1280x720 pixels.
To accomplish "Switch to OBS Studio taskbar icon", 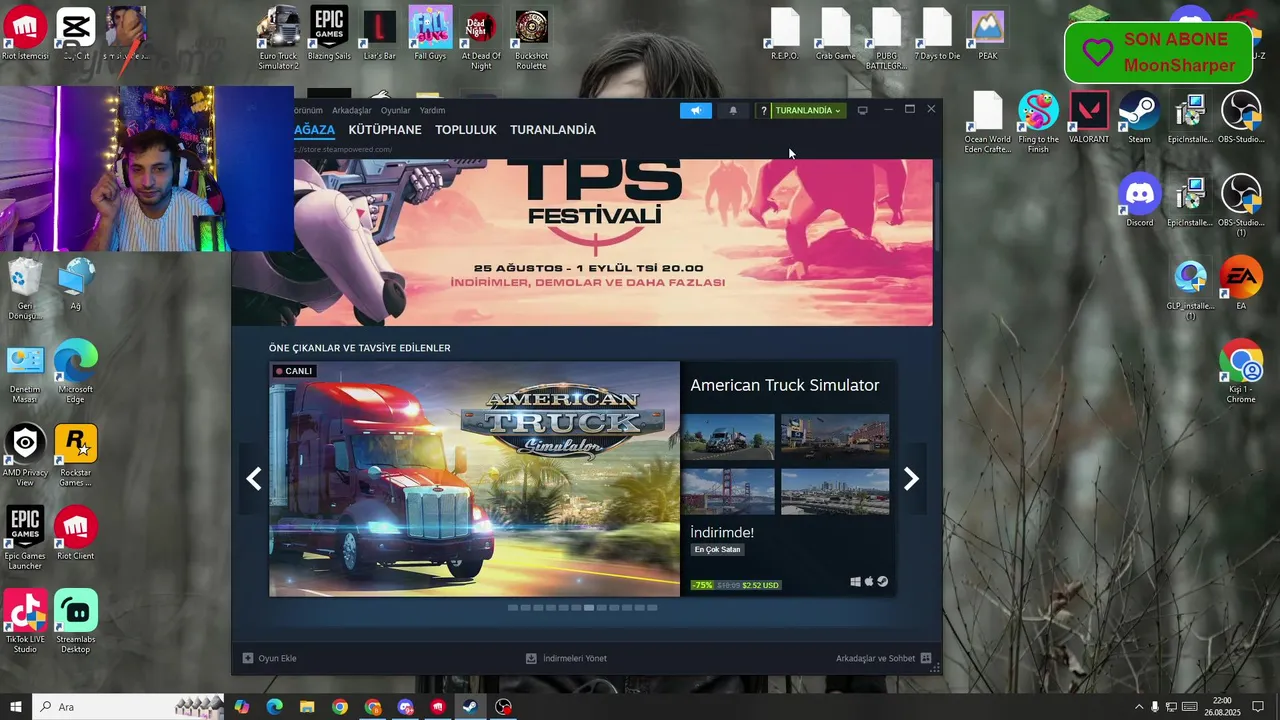I will coord(504,707).
